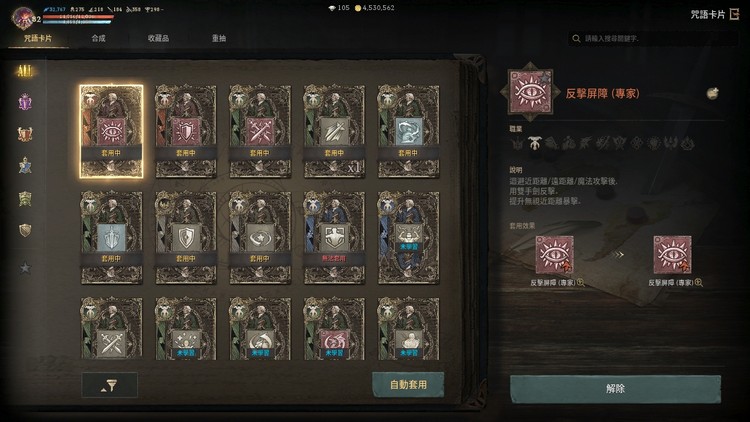Open the sort filter funnel dropdown
This screenshot has width=750, height=422.
tap(110, 385)
